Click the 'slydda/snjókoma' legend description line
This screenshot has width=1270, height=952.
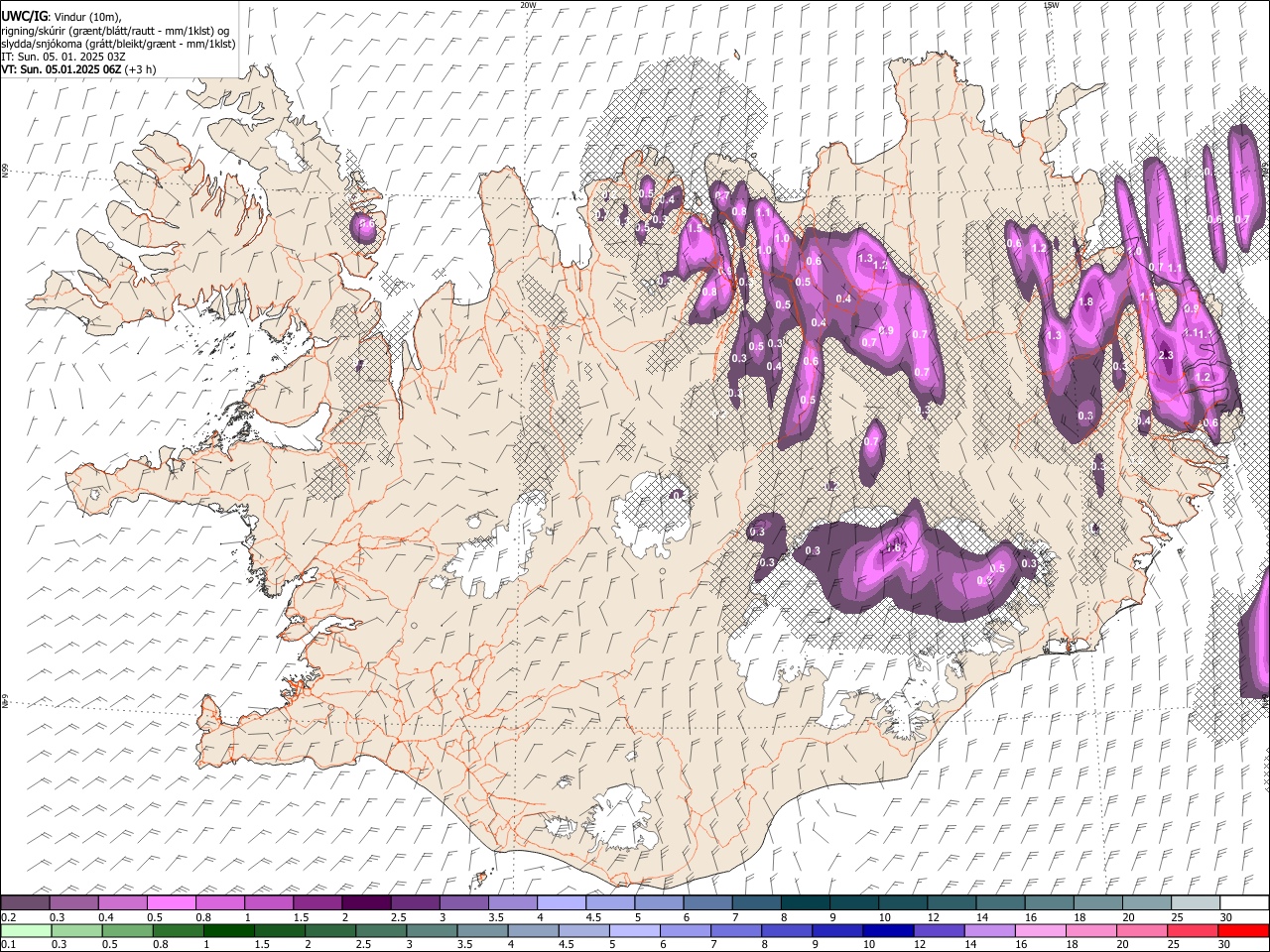[118, 44]
